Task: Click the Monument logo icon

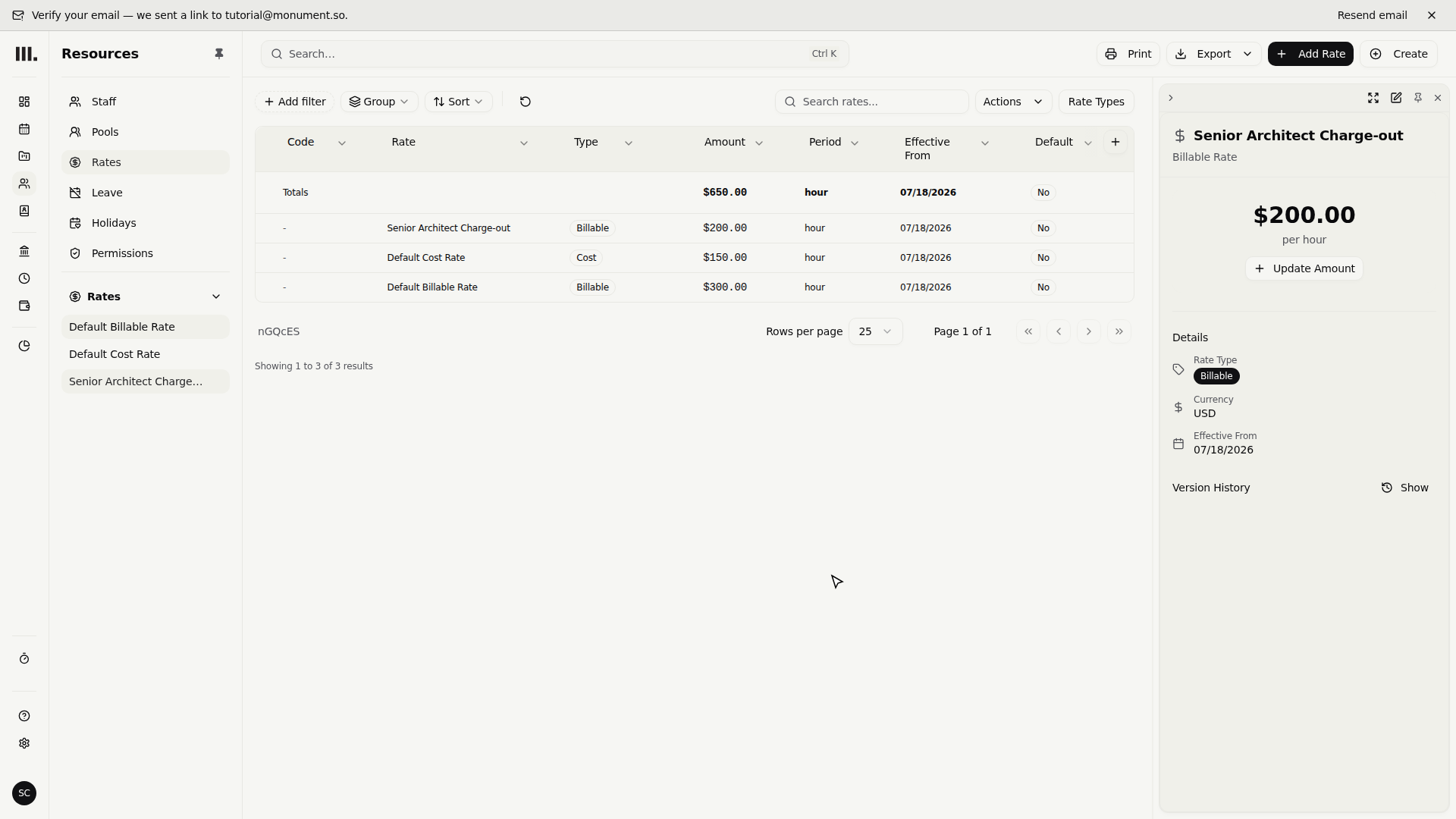Action: pos(26,54)
